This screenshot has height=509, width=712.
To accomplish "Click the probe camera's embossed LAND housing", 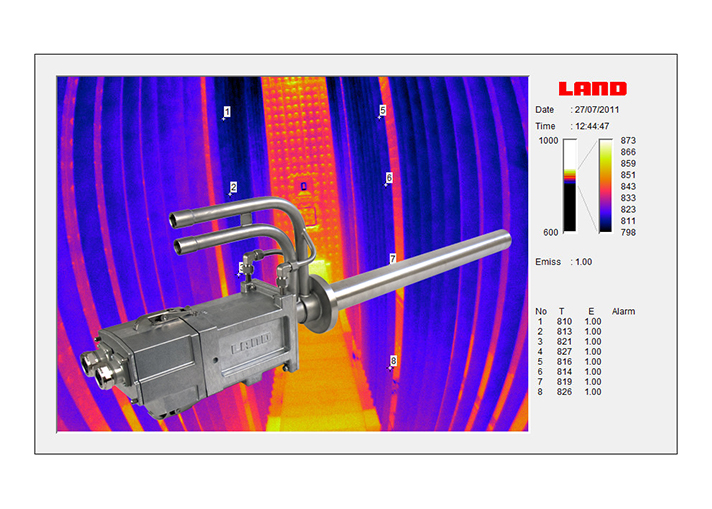I will coord(250,343).
